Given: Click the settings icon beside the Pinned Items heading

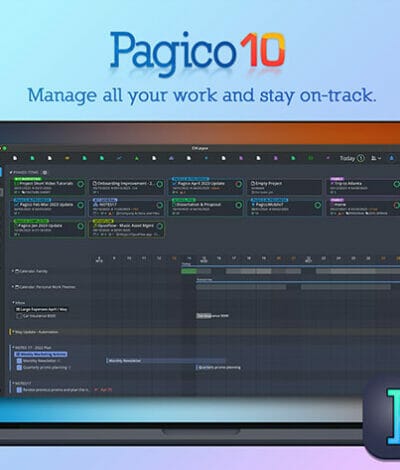Looking at the screenshot, I should coord(44,172).
